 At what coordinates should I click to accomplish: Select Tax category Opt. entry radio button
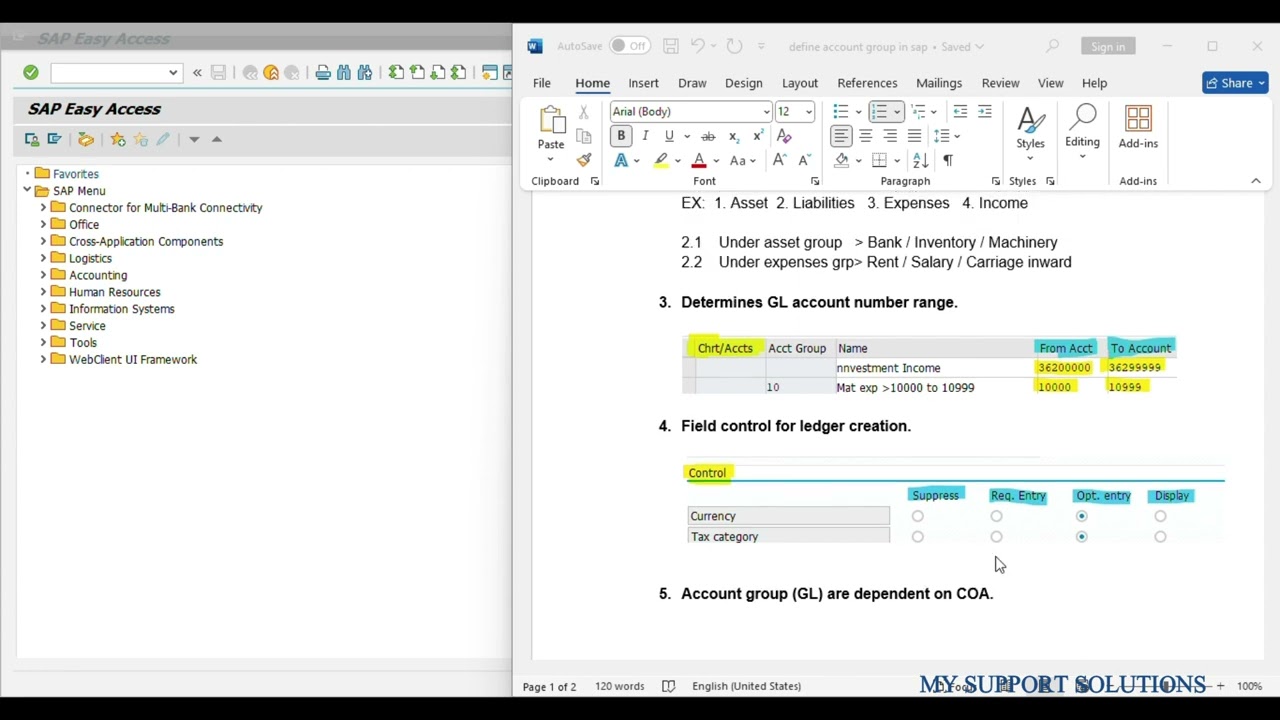click(1082, 537)
